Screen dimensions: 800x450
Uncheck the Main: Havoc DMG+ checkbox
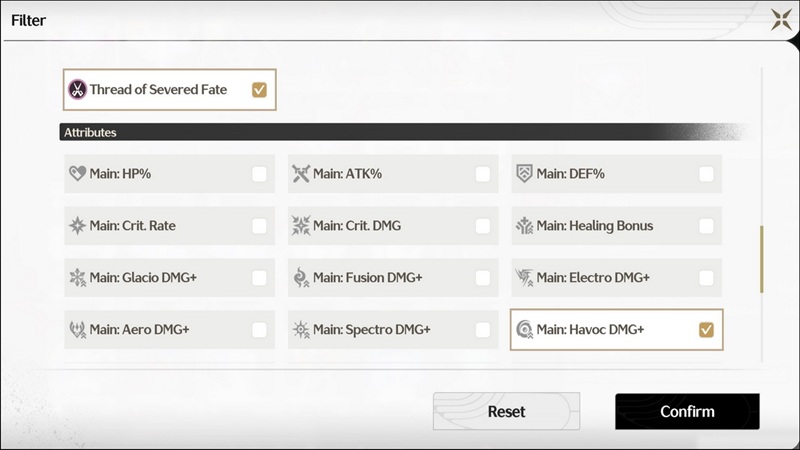(x=706, y=330)
